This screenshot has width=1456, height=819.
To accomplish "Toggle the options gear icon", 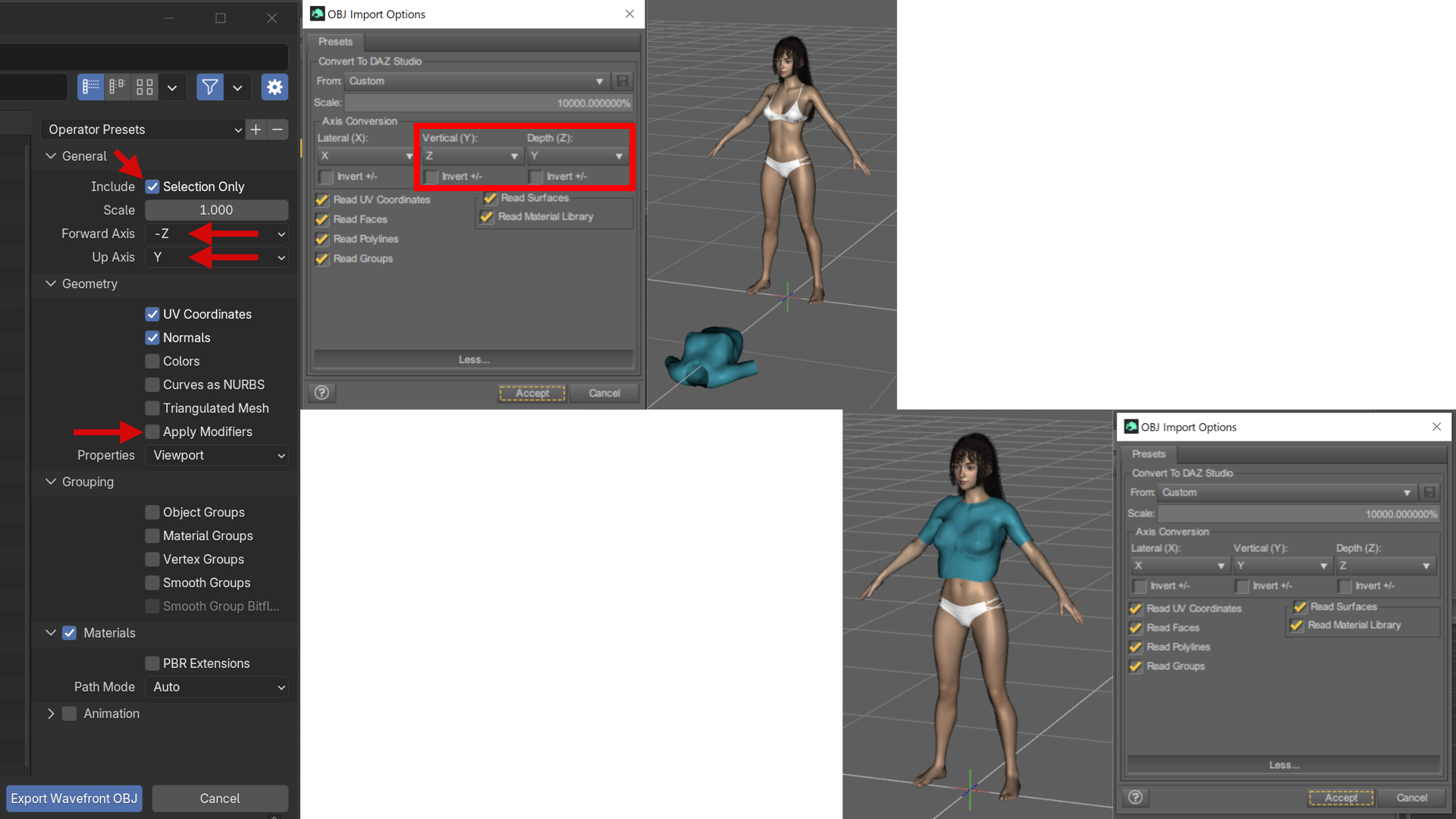I will (275, 87).
